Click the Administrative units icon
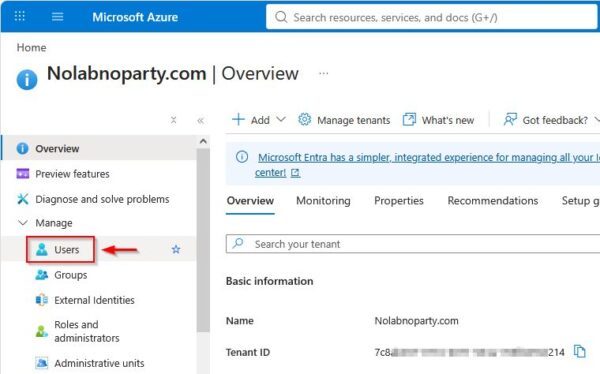Viewport: 600px width, 374px height. (42, 363)
